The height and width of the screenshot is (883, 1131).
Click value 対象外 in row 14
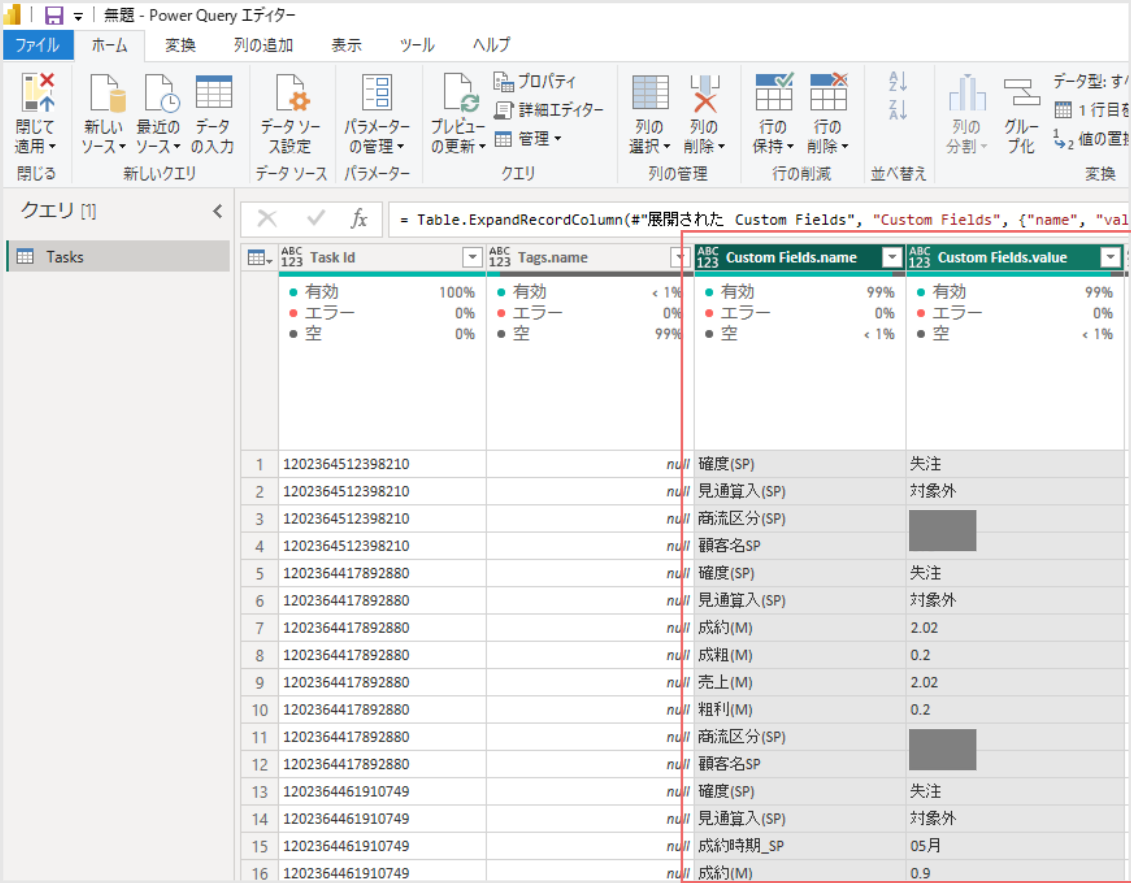coord(1016,819)
